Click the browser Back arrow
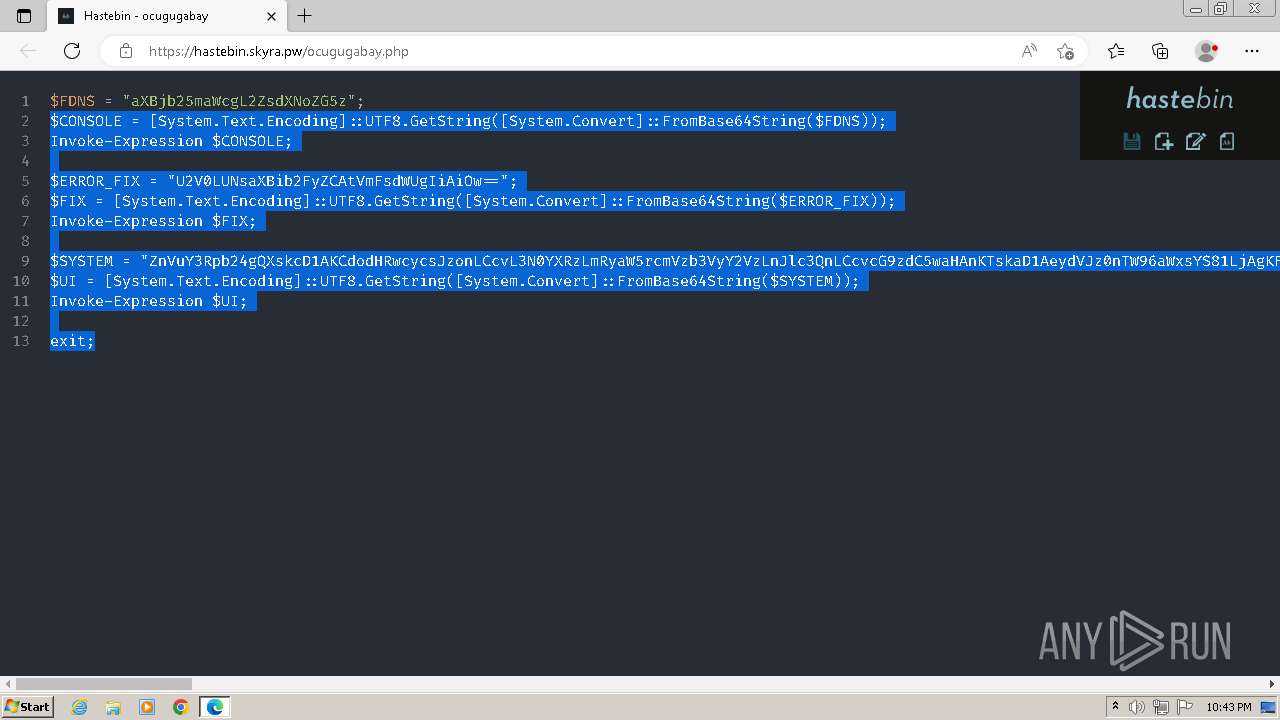The height and width of the screenshot is (720, 1280). [28, 51]
